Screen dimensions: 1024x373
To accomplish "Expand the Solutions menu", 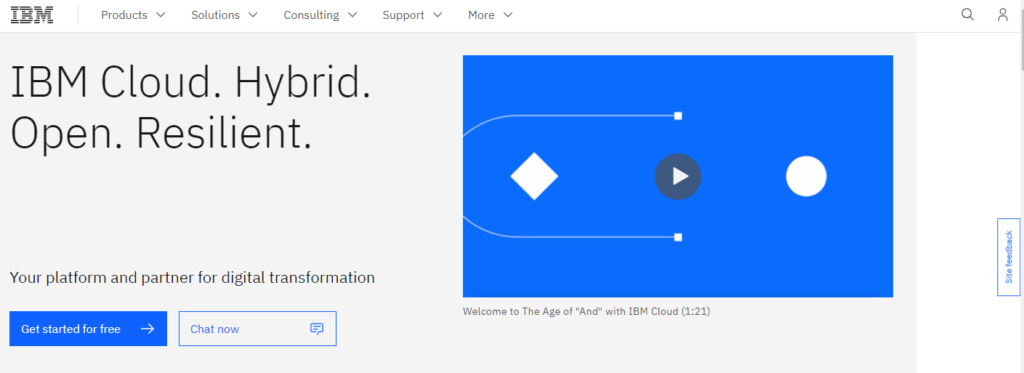I will [x=224, y=15].
